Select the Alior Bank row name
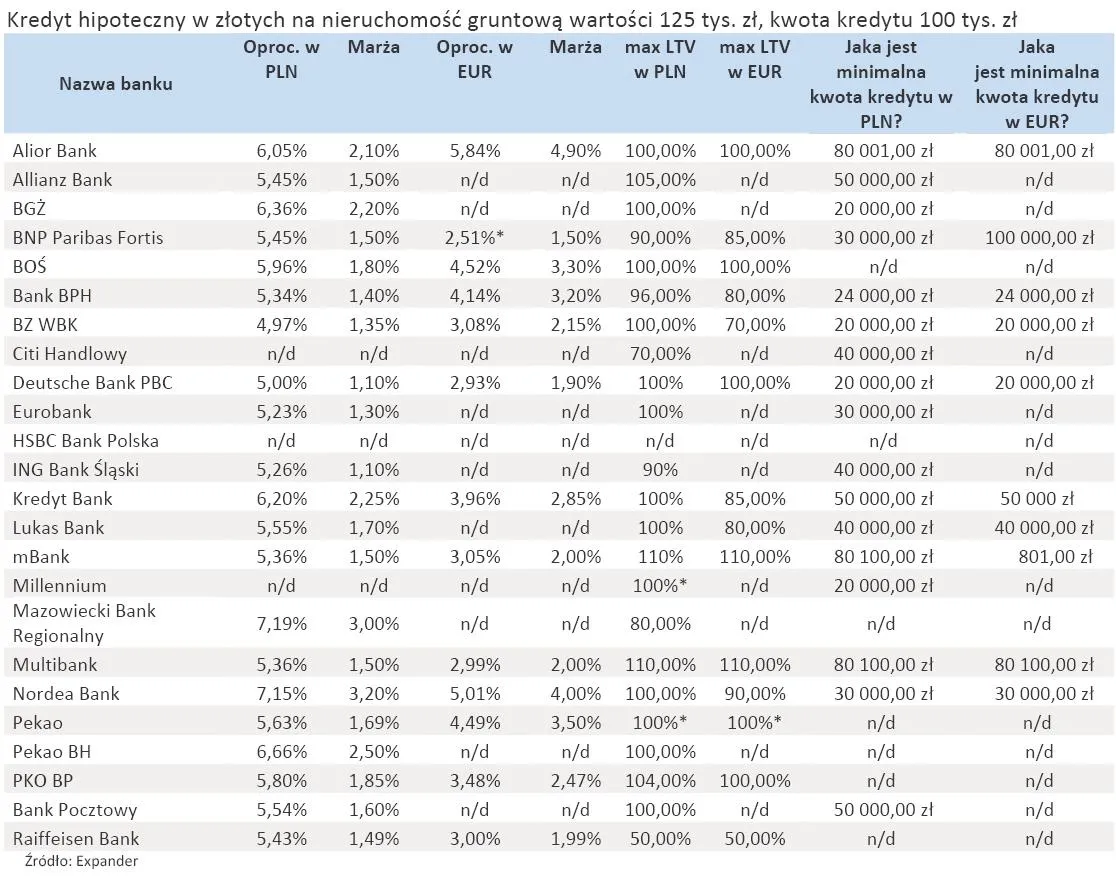The height and width of the screenshot is (876, 1116). tap(55, 151)
